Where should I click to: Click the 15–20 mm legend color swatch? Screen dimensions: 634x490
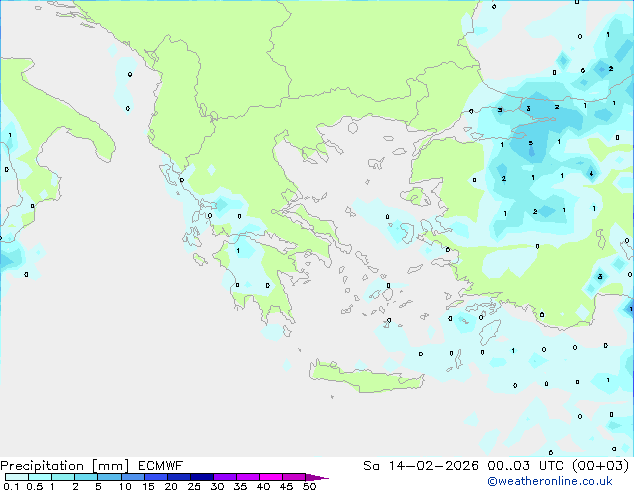[x=155, y=477]
